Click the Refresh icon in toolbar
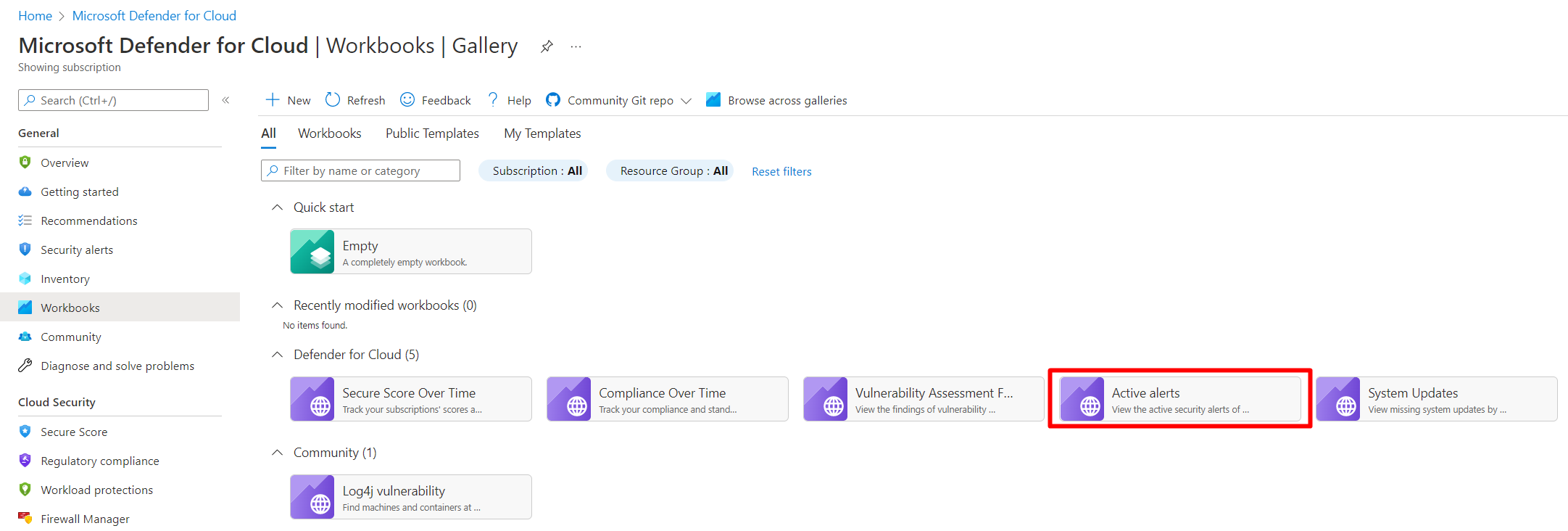Viewport: 1568px width, 531px height. tap(333, 99)
